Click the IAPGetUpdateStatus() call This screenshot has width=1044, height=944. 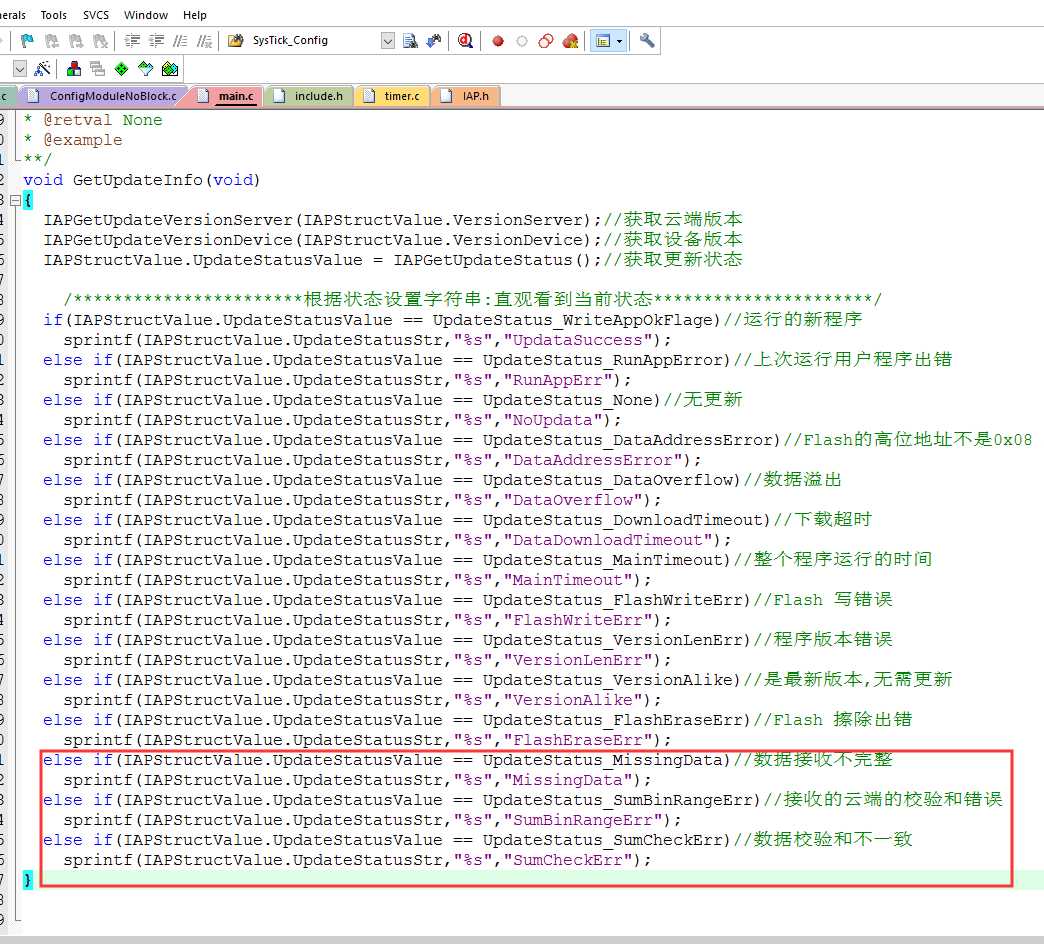coord(492,260)
